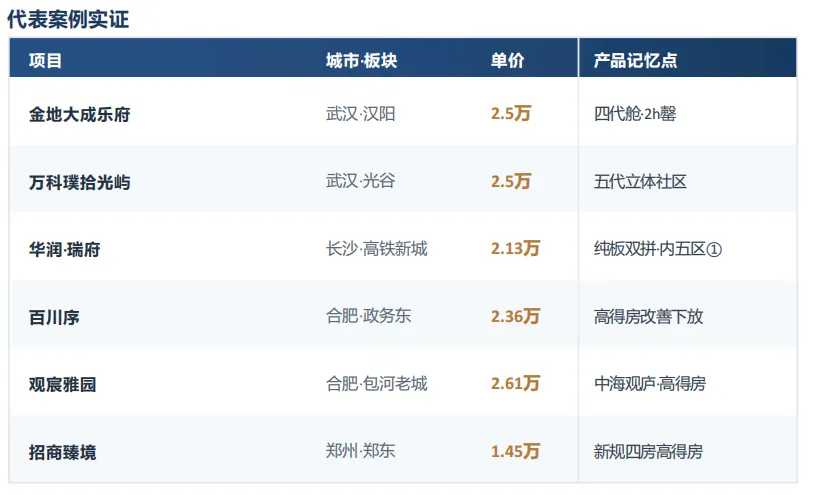The image size is (819, 495).
Task: Select location cell 合肥·政务东
Action: click(368, 315)
